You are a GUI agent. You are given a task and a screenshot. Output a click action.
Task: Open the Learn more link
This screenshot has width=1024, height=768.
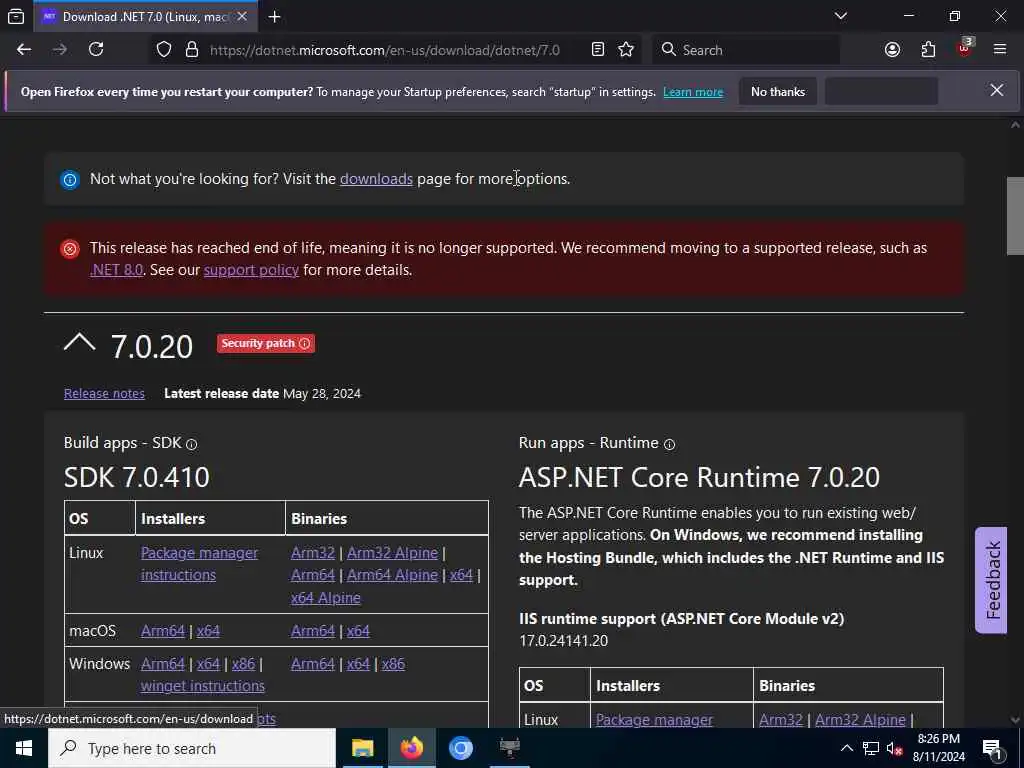[693, 92]
